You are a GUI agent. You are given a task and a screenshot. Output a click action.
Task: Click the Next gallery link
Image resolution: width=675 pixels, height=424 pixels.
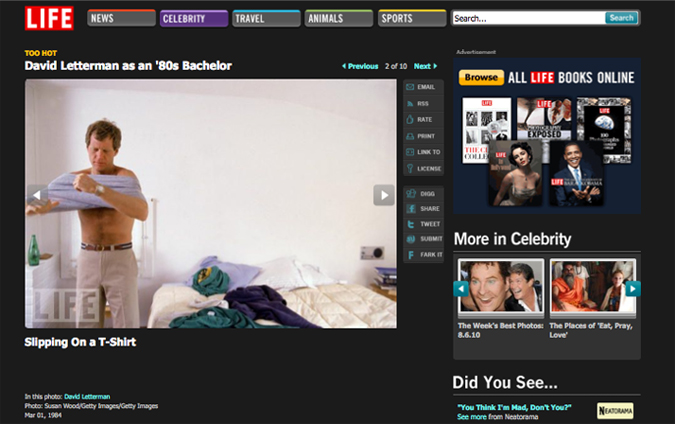(425, 66)
